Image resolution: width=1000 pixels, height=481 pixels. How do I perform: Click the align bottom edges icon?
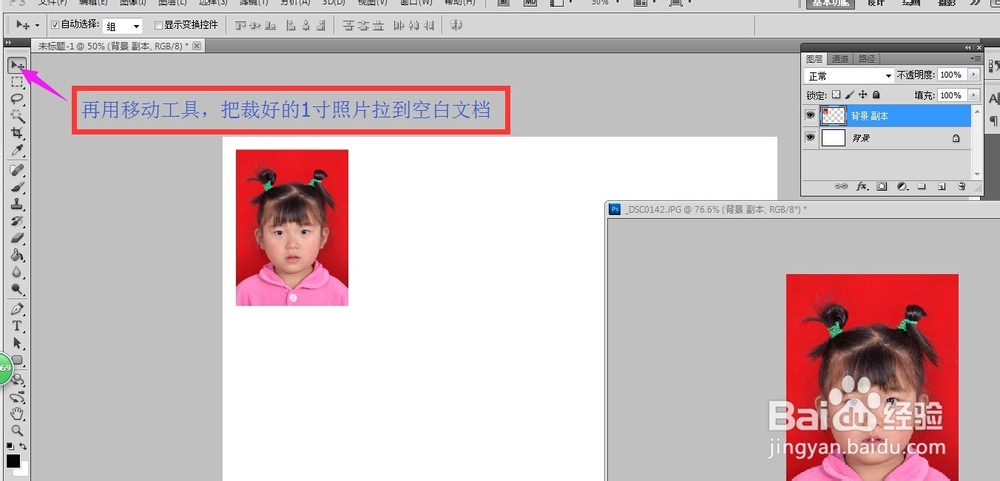coord(270,26)
